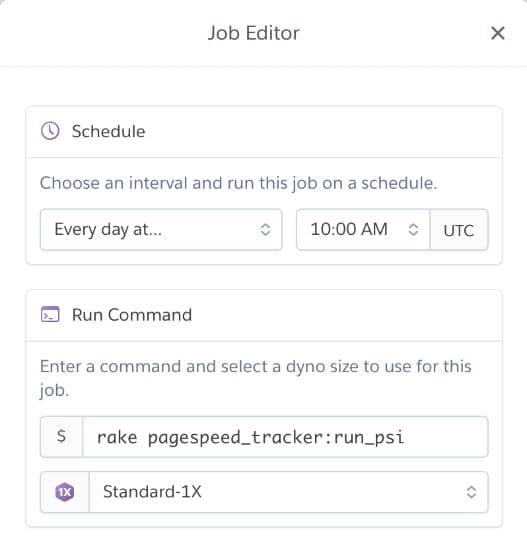527x537 pixels.
Task: Click the up-down chevrons on interval select
Action: pos(265,229)
